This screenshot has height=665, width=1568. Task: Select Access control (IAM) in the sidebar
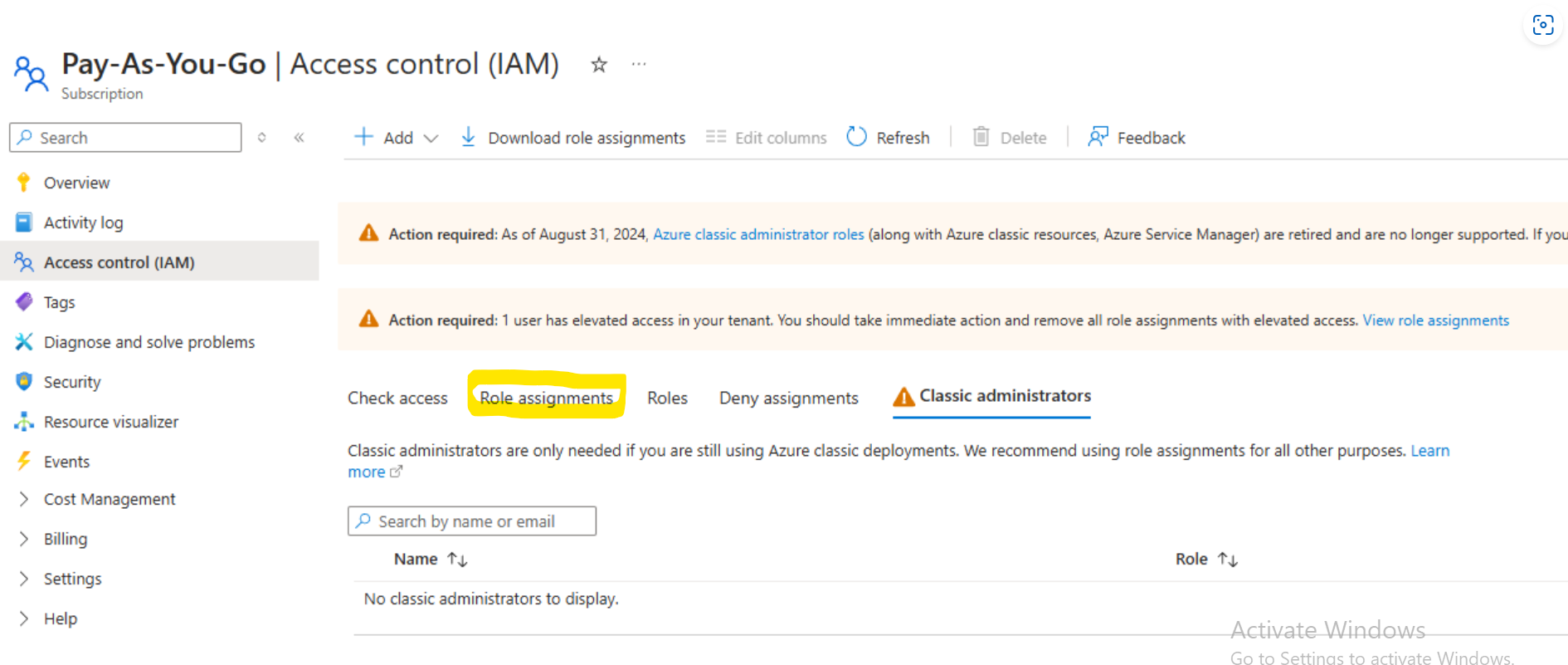tap(159, 262)
